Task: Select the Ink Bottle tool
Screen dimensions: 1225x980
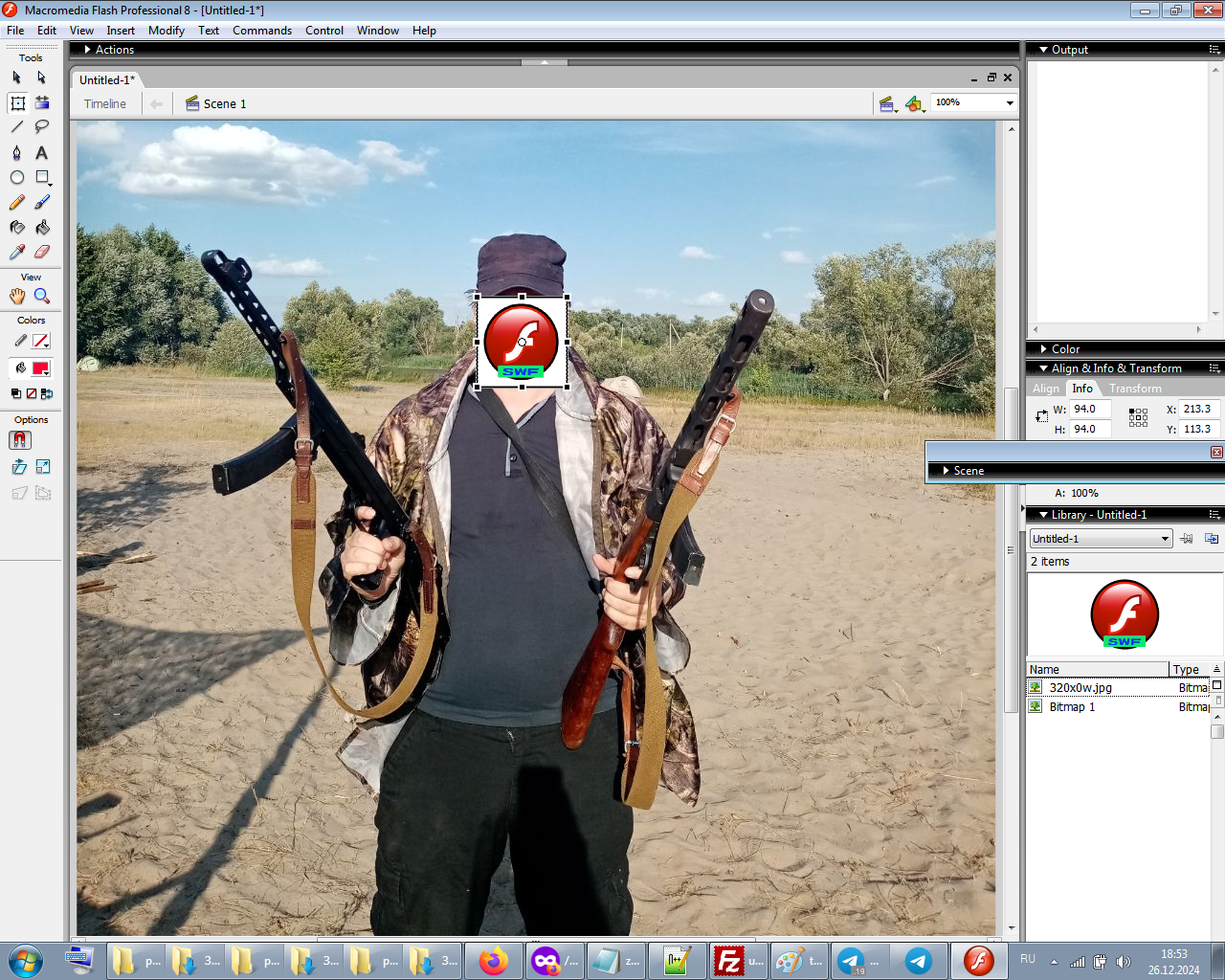Action: (x=17, y=228)
